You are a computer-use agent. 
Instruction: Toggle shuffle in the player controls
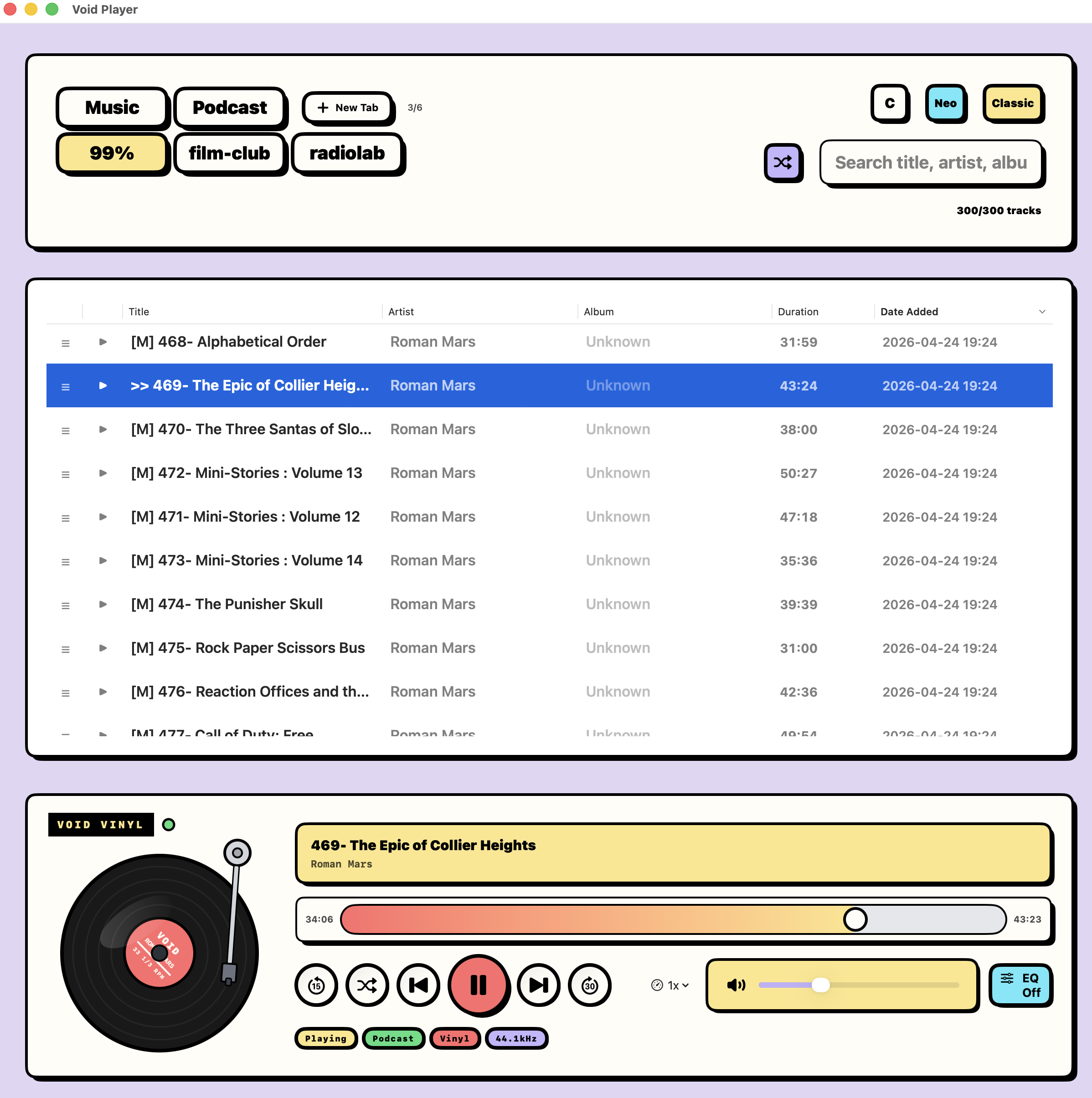[367, 985]
